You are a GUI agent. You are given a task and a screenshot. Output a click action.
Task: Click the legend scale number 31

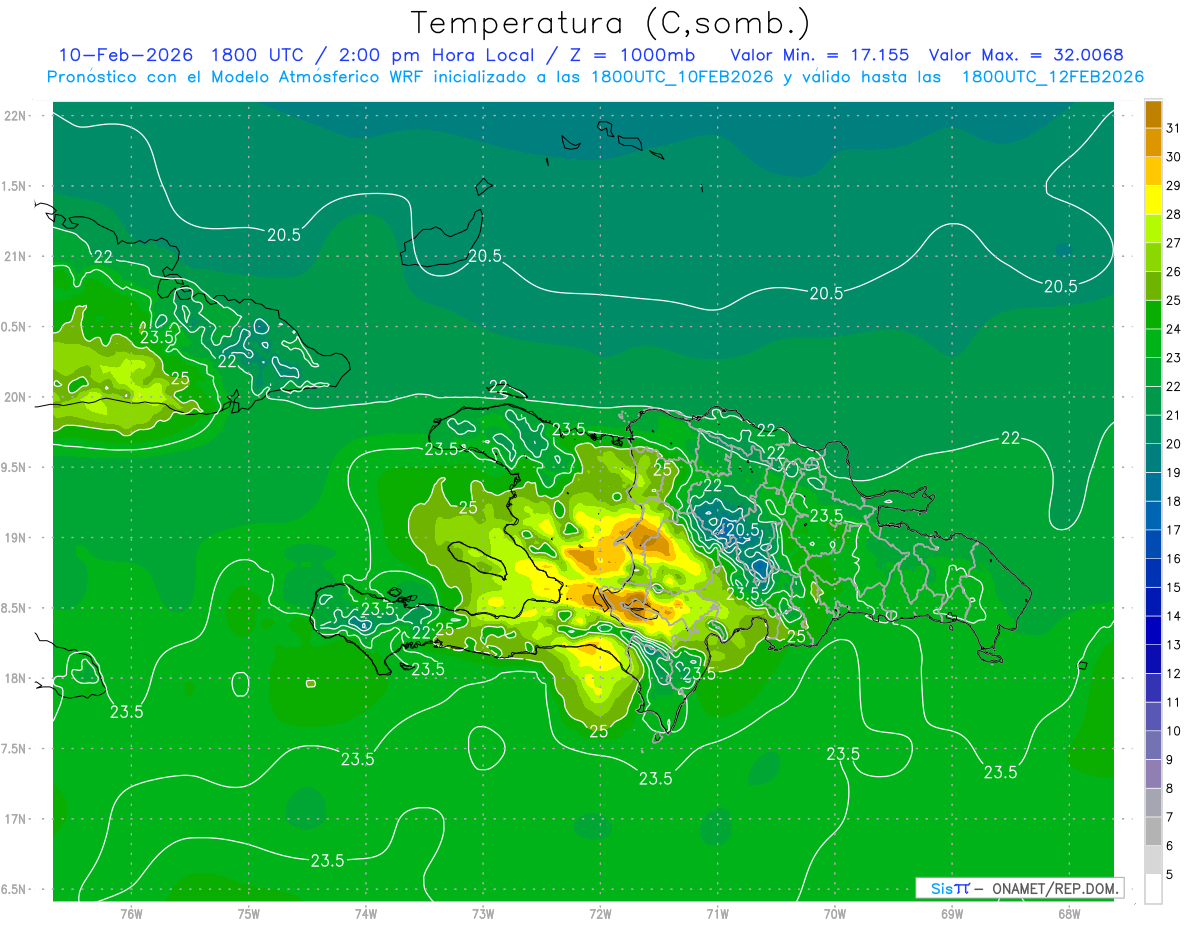tap(1173, 128)
